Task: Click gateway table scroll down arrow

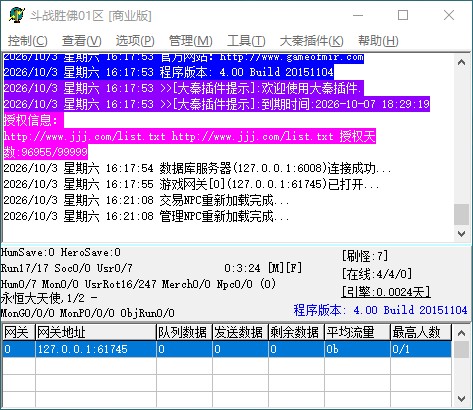Action: point(462,398)
